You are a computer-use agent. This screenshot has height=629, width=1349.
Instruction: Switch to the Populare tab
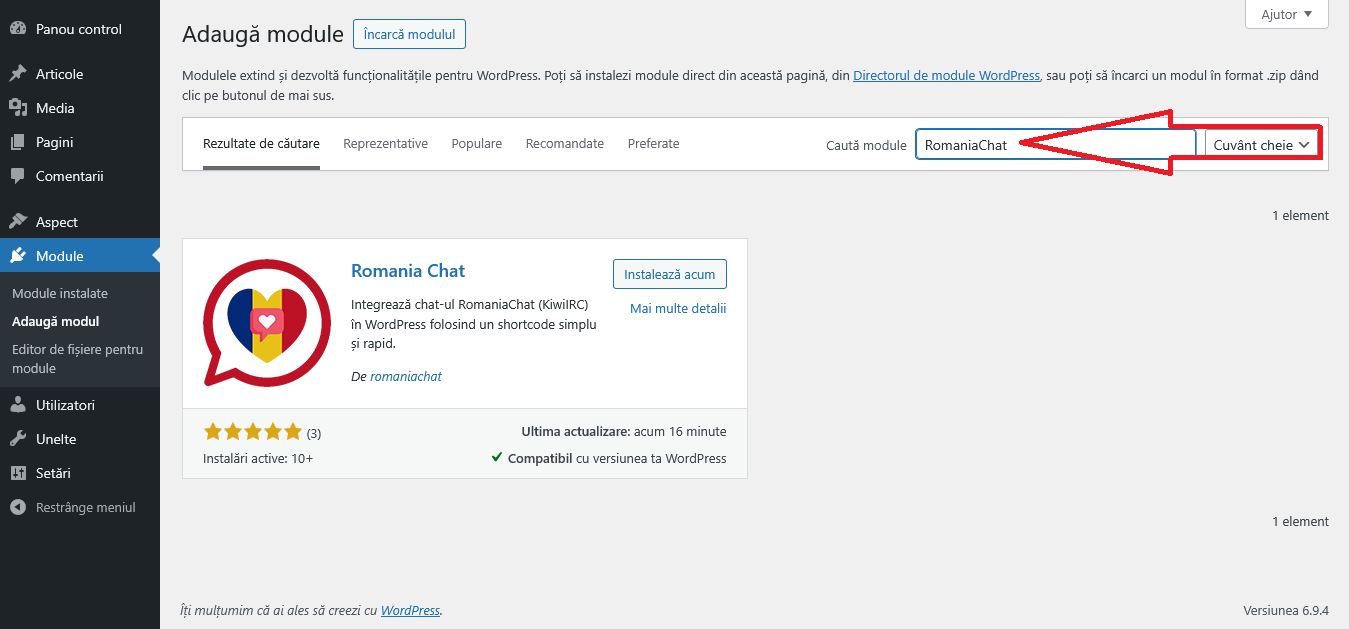tap(476, 144)
